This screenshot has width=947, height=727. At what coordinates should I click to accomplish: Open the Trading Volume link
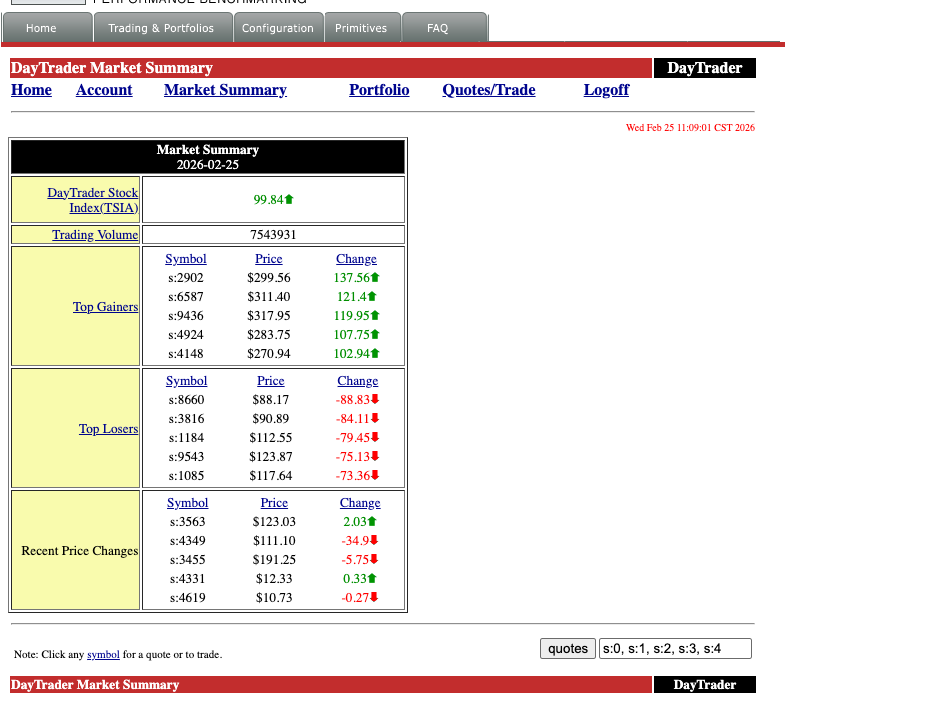click(x=94, y=234)
